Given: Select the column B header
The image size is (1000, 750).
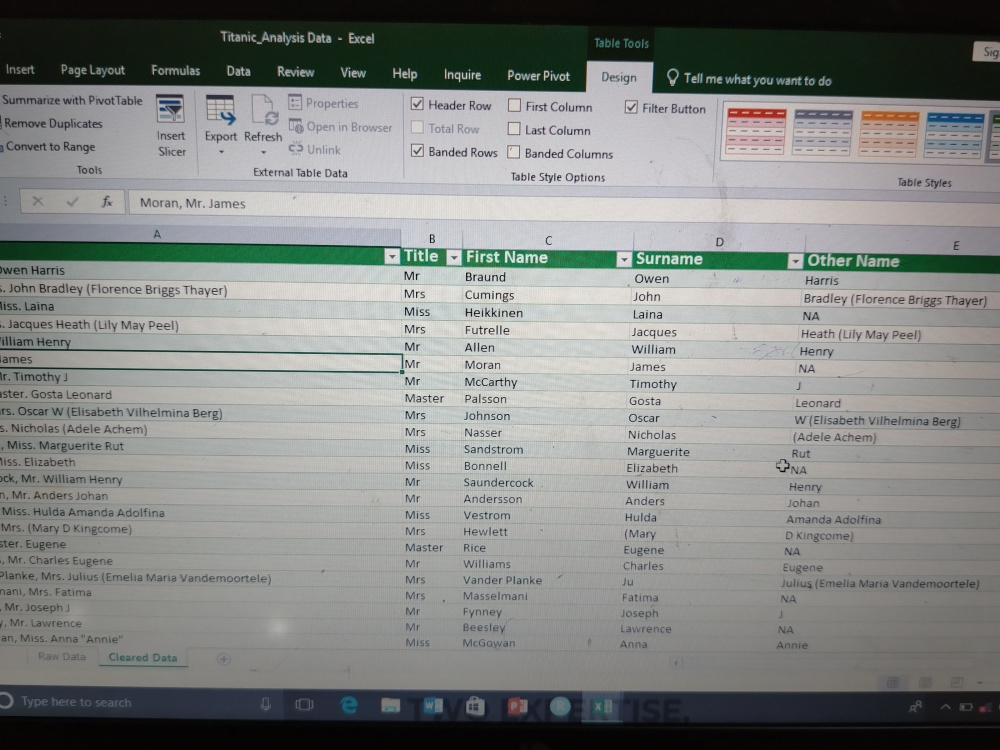Looking at the screenshot, I should coord(432,239).
